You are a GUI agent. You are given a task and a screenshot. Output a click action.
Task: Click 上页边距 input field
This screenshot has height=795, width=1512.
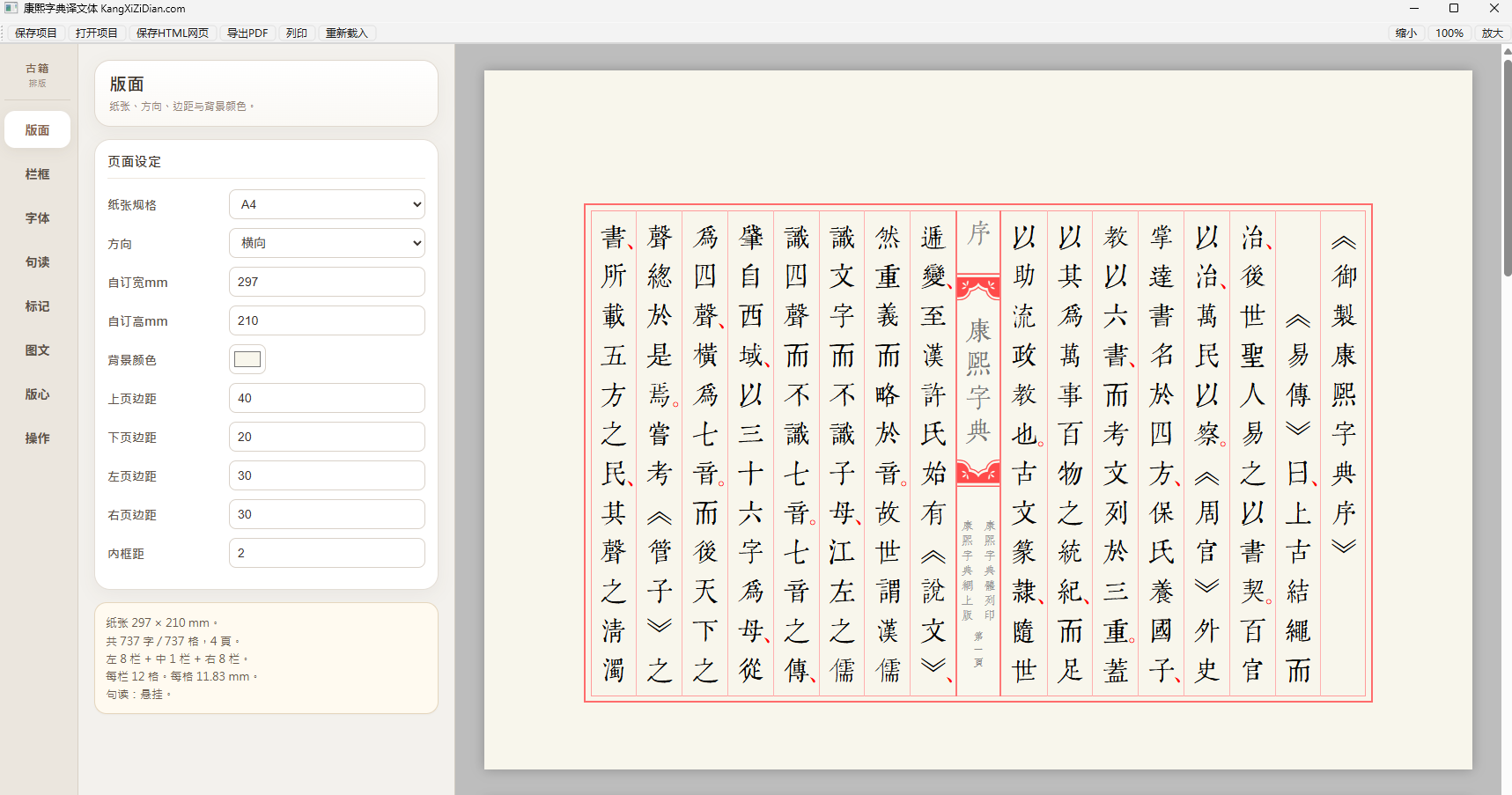[327, 398]
